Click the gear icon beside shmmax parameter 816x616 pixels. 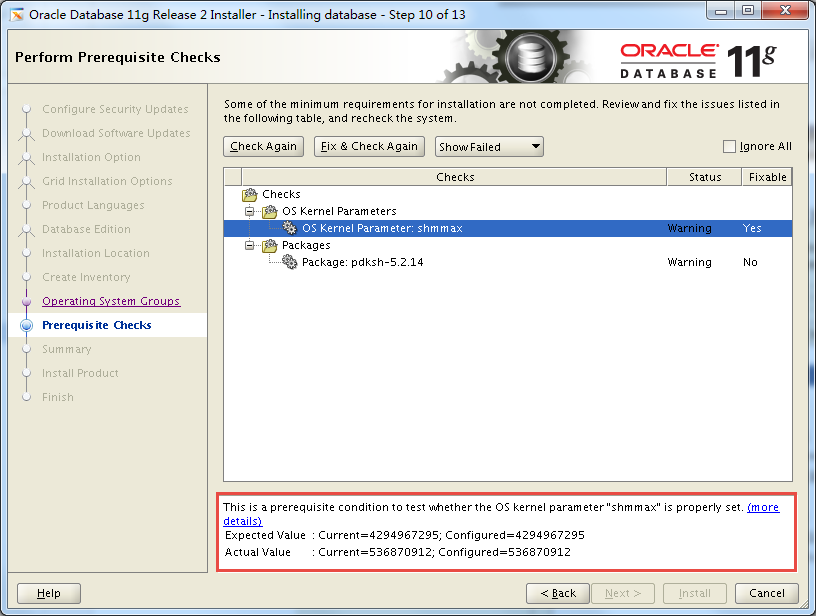[x=288, y=228]
